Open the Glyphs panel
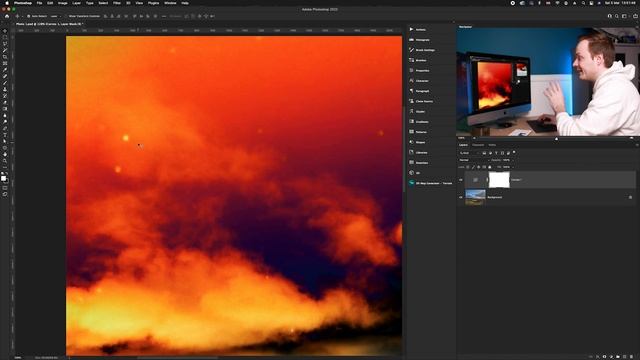 coord(418,111)
